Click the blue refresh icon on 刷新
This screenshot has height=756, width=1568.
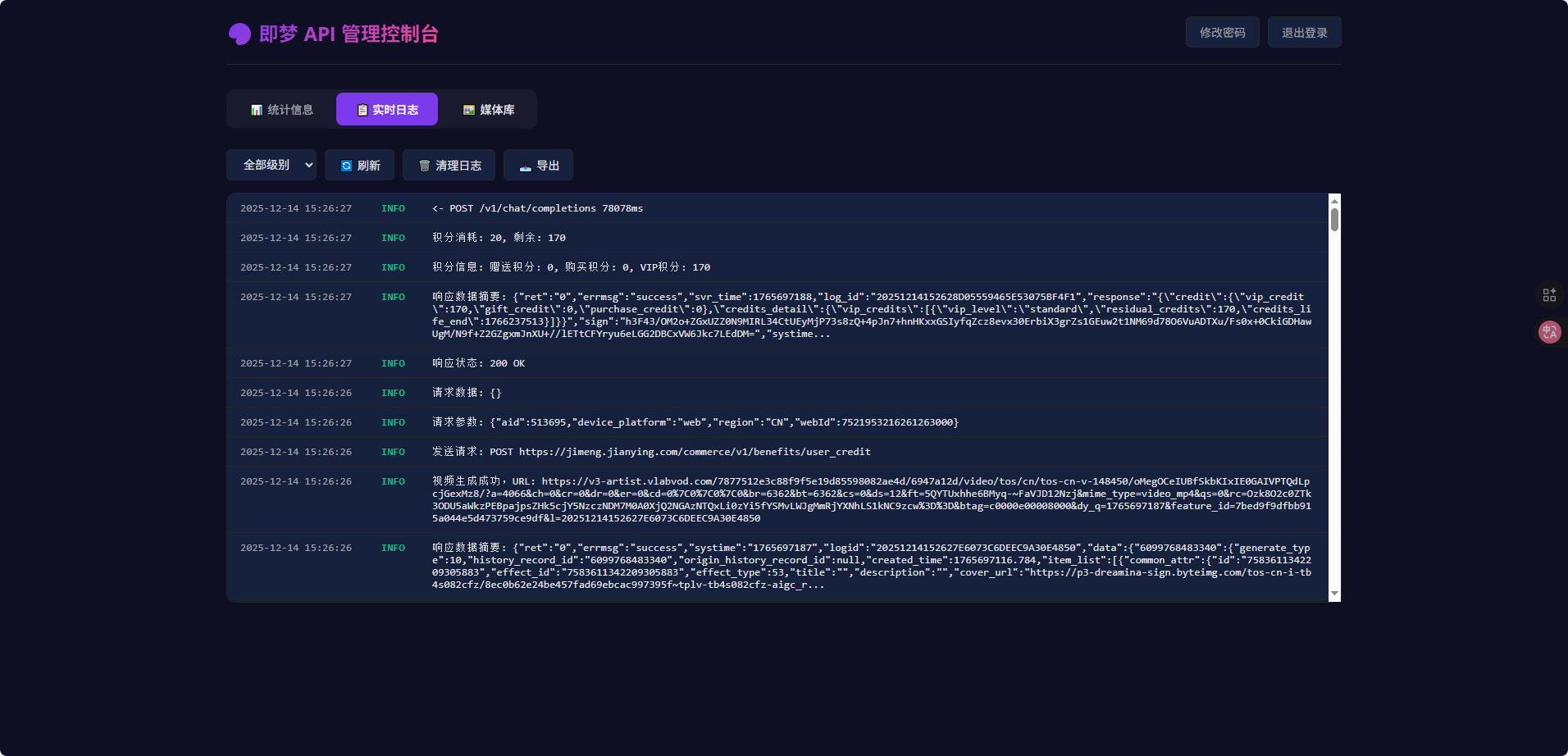pos(346,166)
